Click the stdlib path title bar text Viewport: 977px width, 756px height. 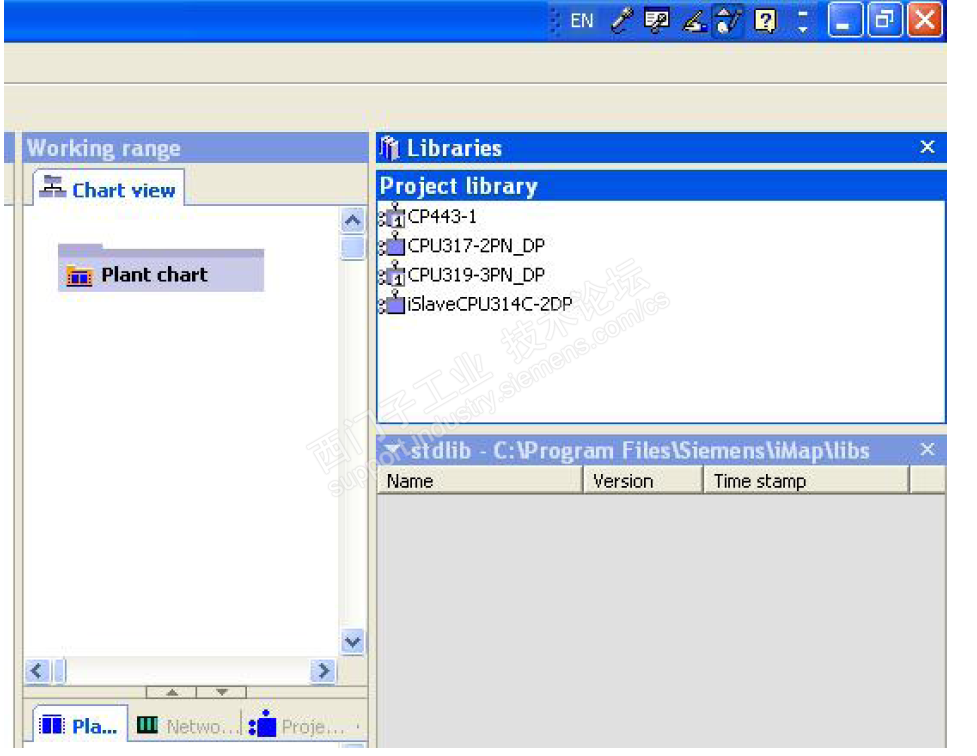[x=640, y=450]
